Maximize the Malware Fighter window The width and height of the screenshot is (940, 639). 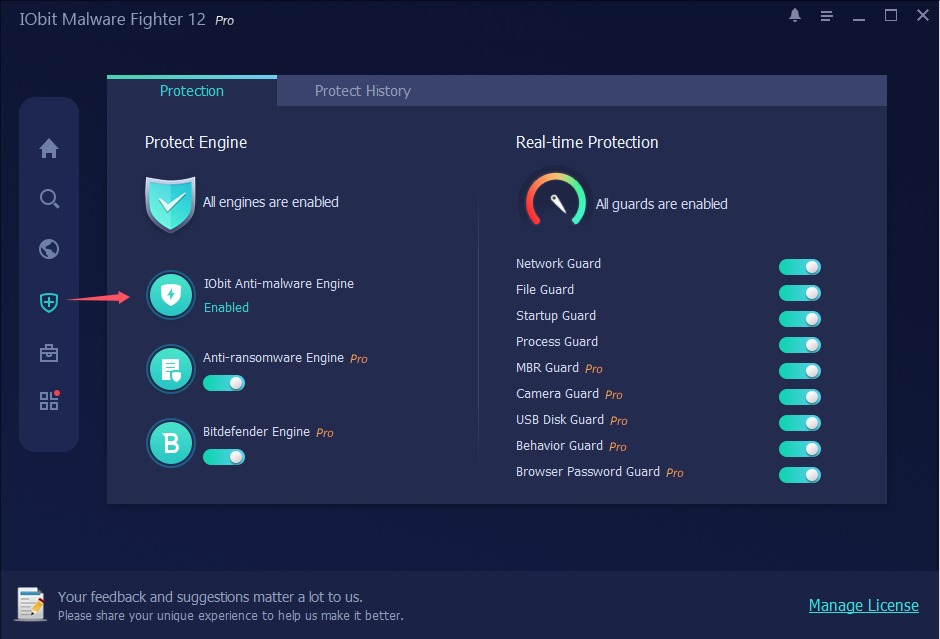pyautogui.click(x=891, y=15)
